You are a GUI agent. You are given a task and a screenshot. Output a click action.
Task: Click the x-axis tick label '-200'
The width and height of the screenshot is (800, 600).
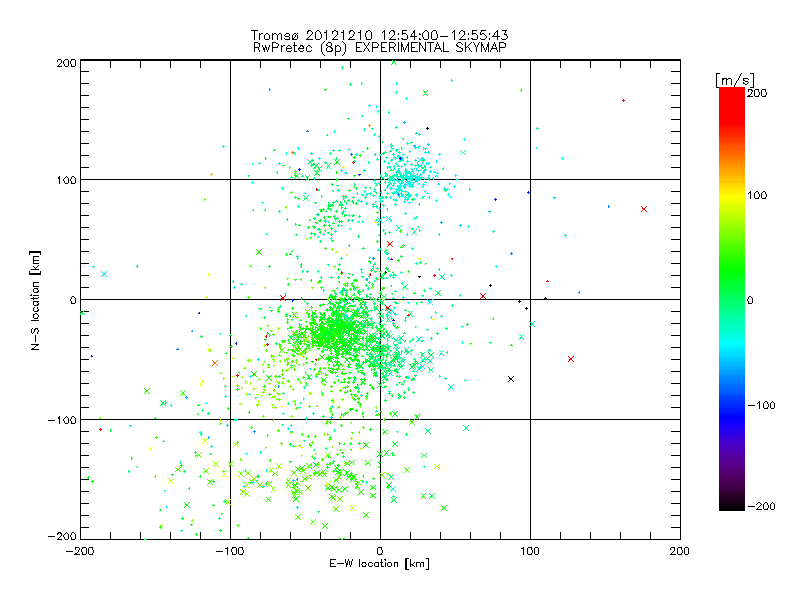(x=80, y=551)
